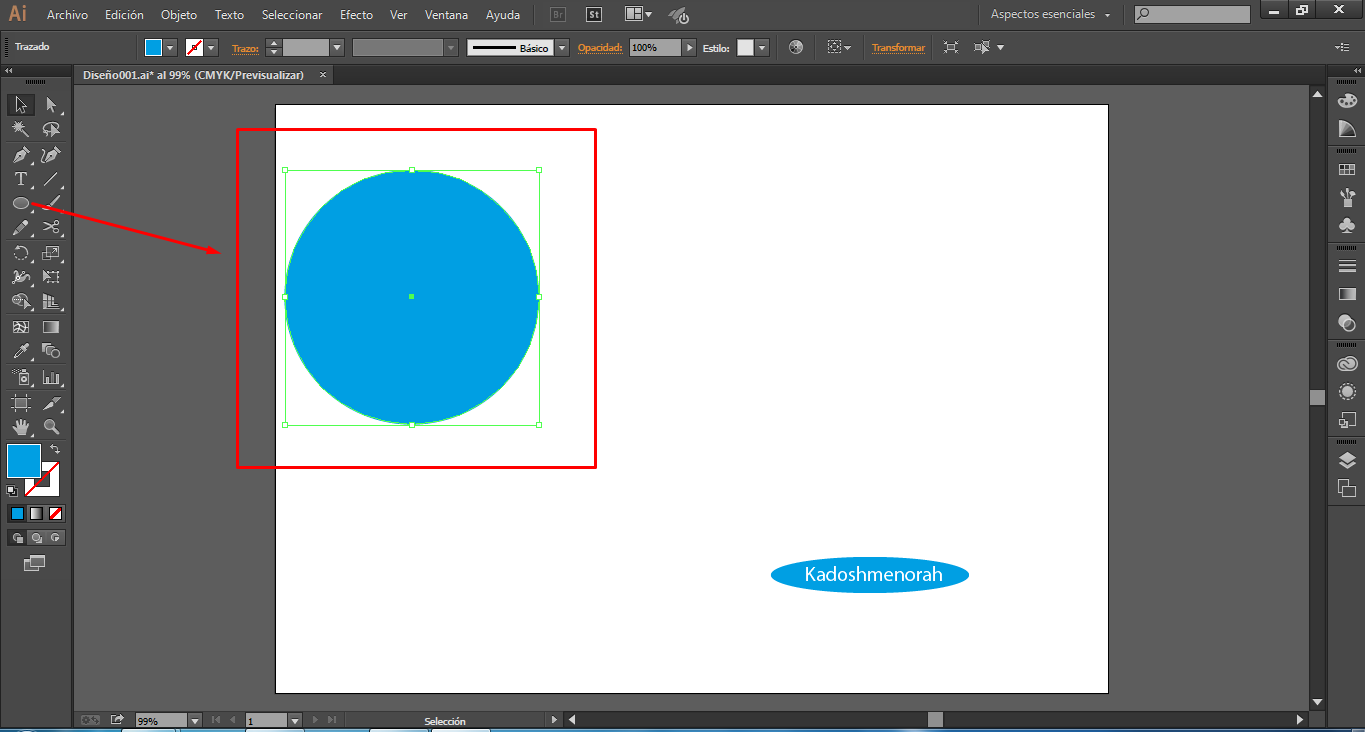The height and width of the screenshot is (732, 1365).
Task: Change screen mode button in toolbox
Action: pyautogui.click(x=35, y=564)
